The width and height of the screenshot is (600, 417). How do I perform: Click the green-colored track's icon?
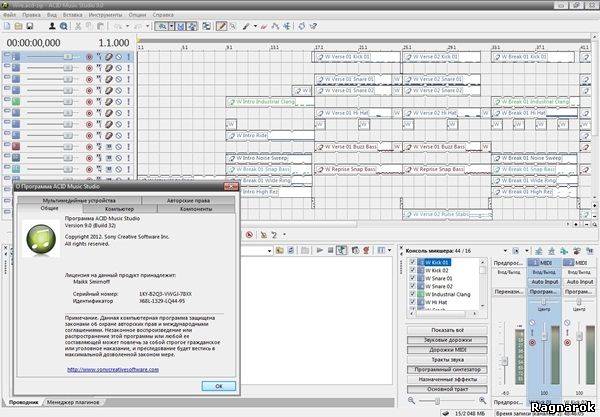click(x=16, y=101)
